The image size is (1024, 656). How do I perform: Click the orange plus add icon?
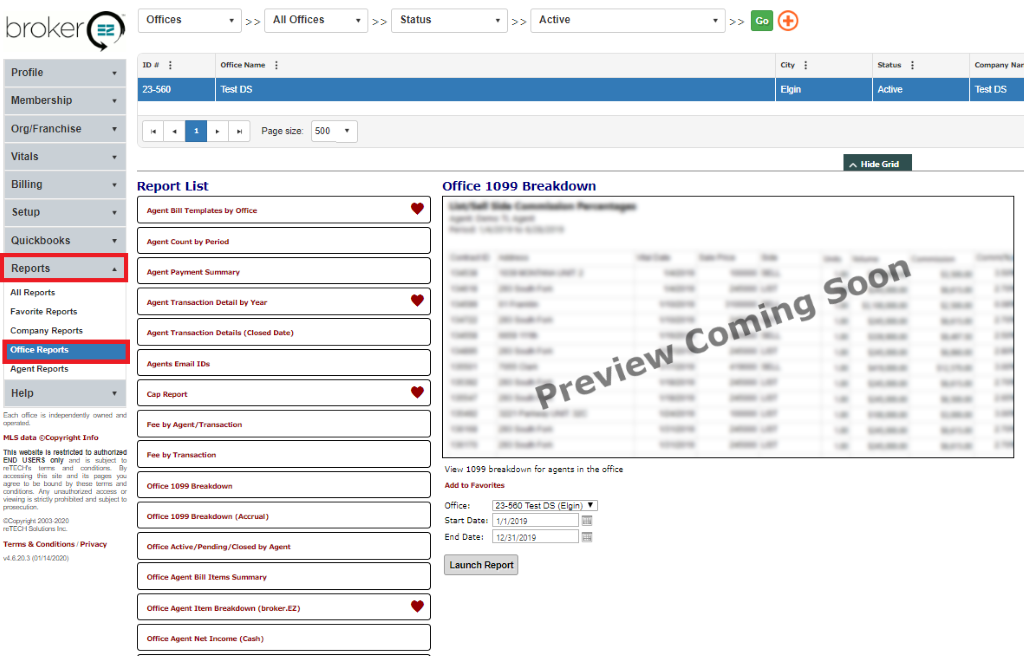click(788, 21)
